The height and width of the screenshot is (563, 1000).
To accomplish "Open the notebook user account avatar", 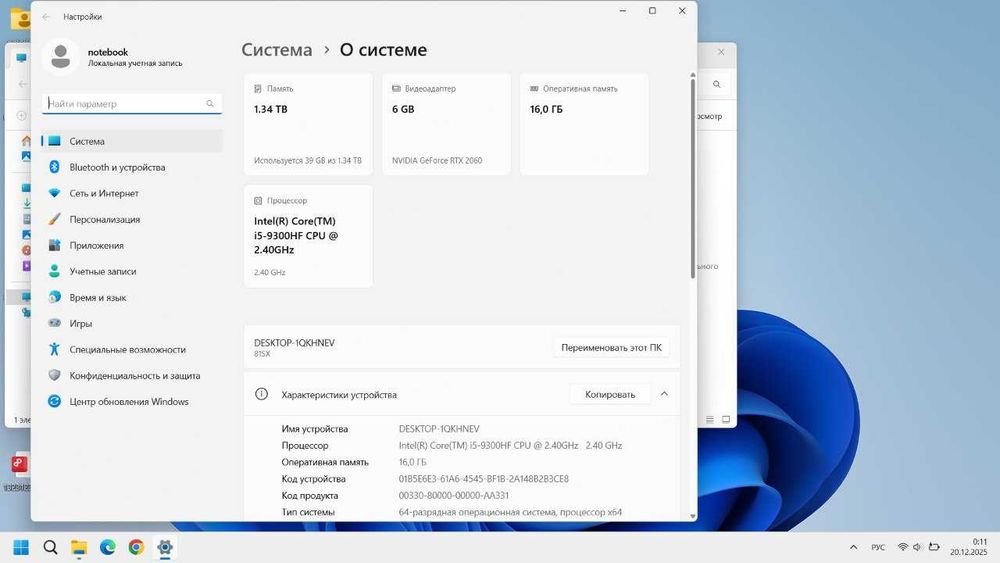I will click(x=61, y=56).
